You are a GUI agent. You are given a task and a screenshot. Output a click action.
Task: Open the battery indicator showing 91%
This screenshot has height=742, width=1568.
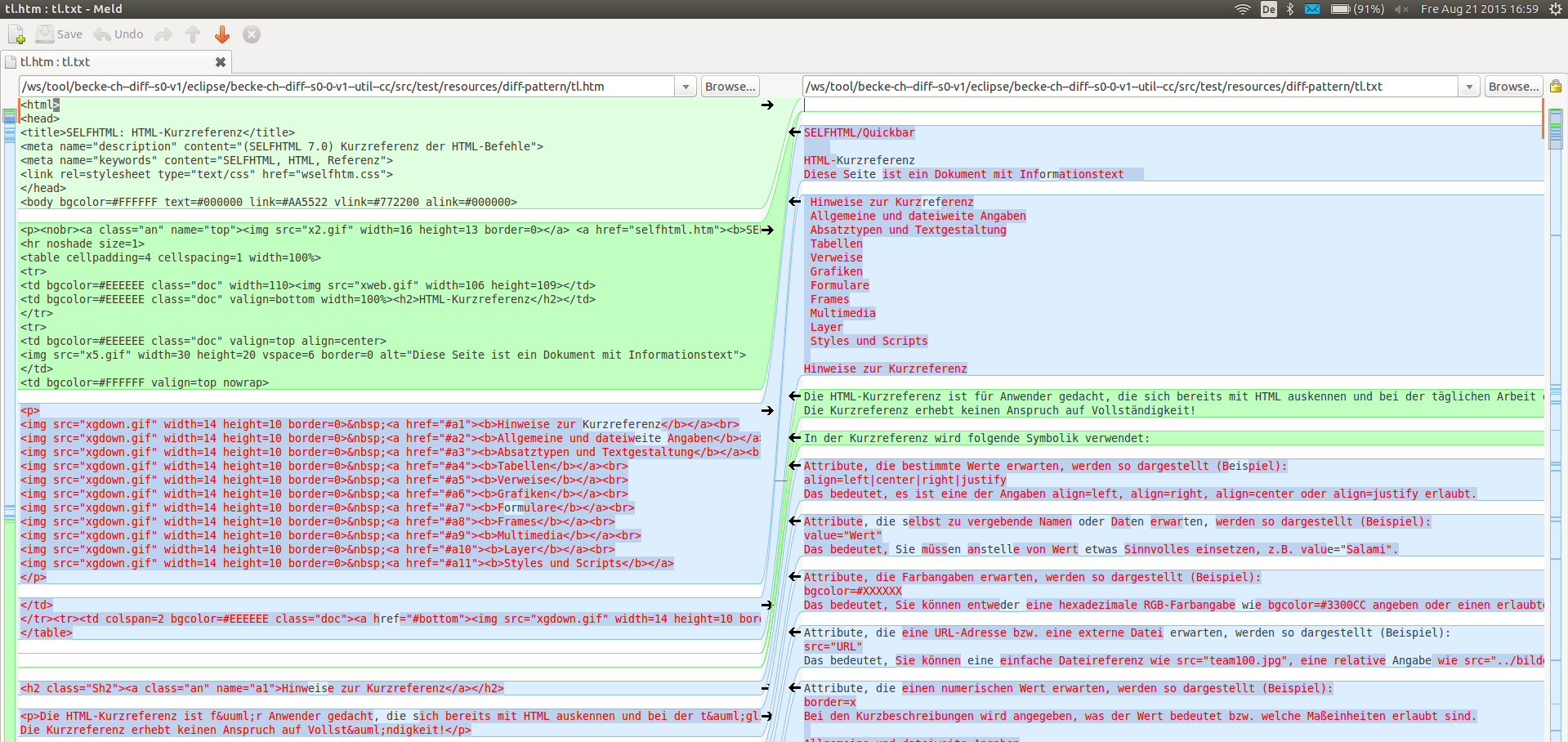pos(1357,9)
